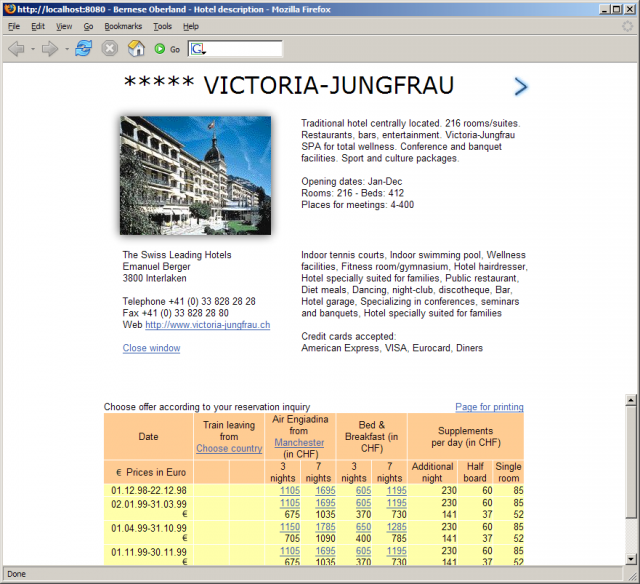Click the Firefox logo in the title bar
Screen dimensions: 640x584
[10, 9]
